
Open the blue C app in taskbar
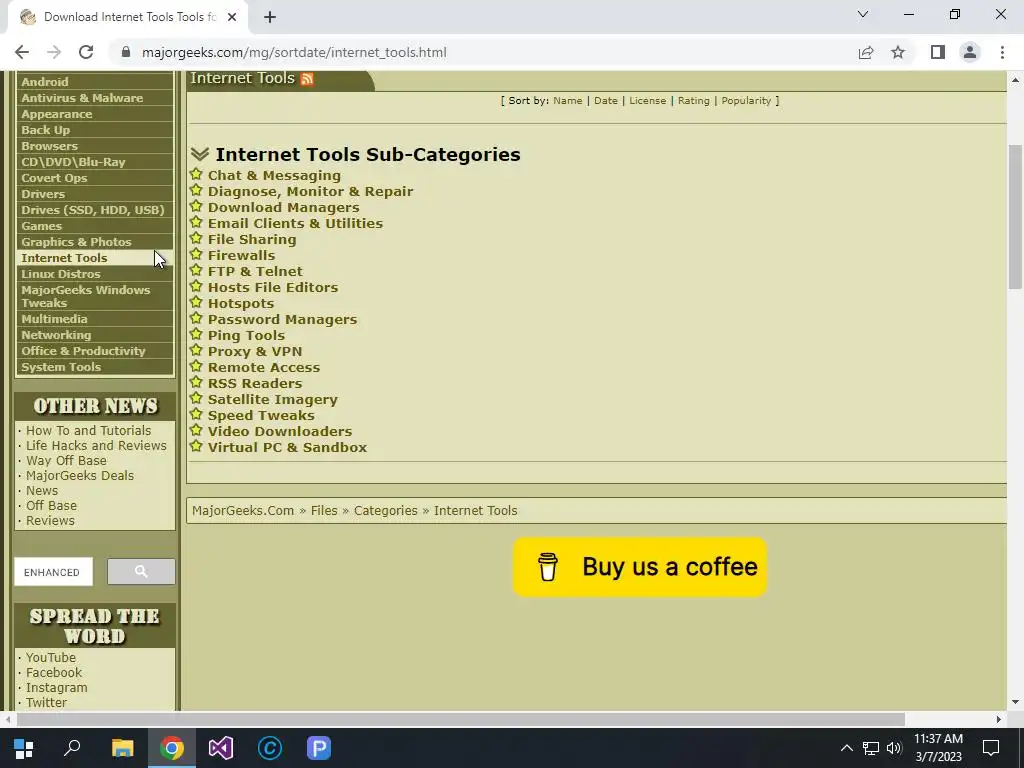pyautogui.click(x=270, y=748)
